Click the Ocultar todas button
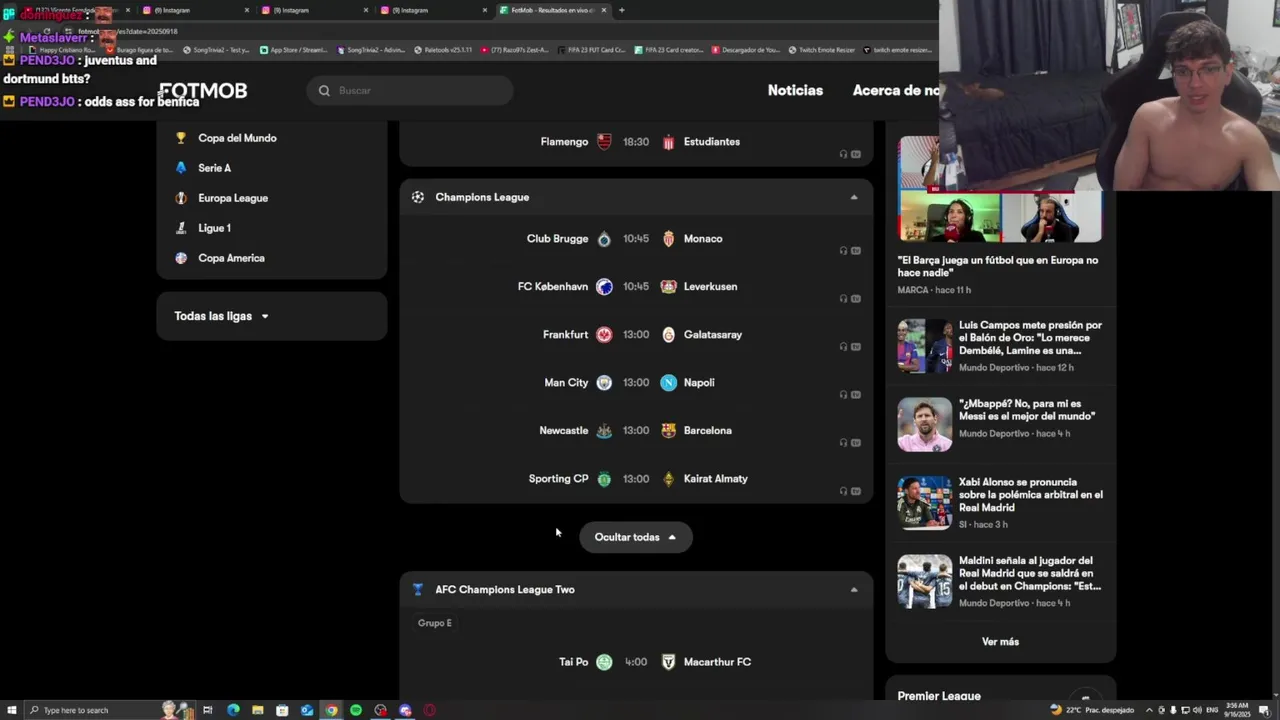The width and height of the screenshot is (1280, 720). click(x=636, y=537)
